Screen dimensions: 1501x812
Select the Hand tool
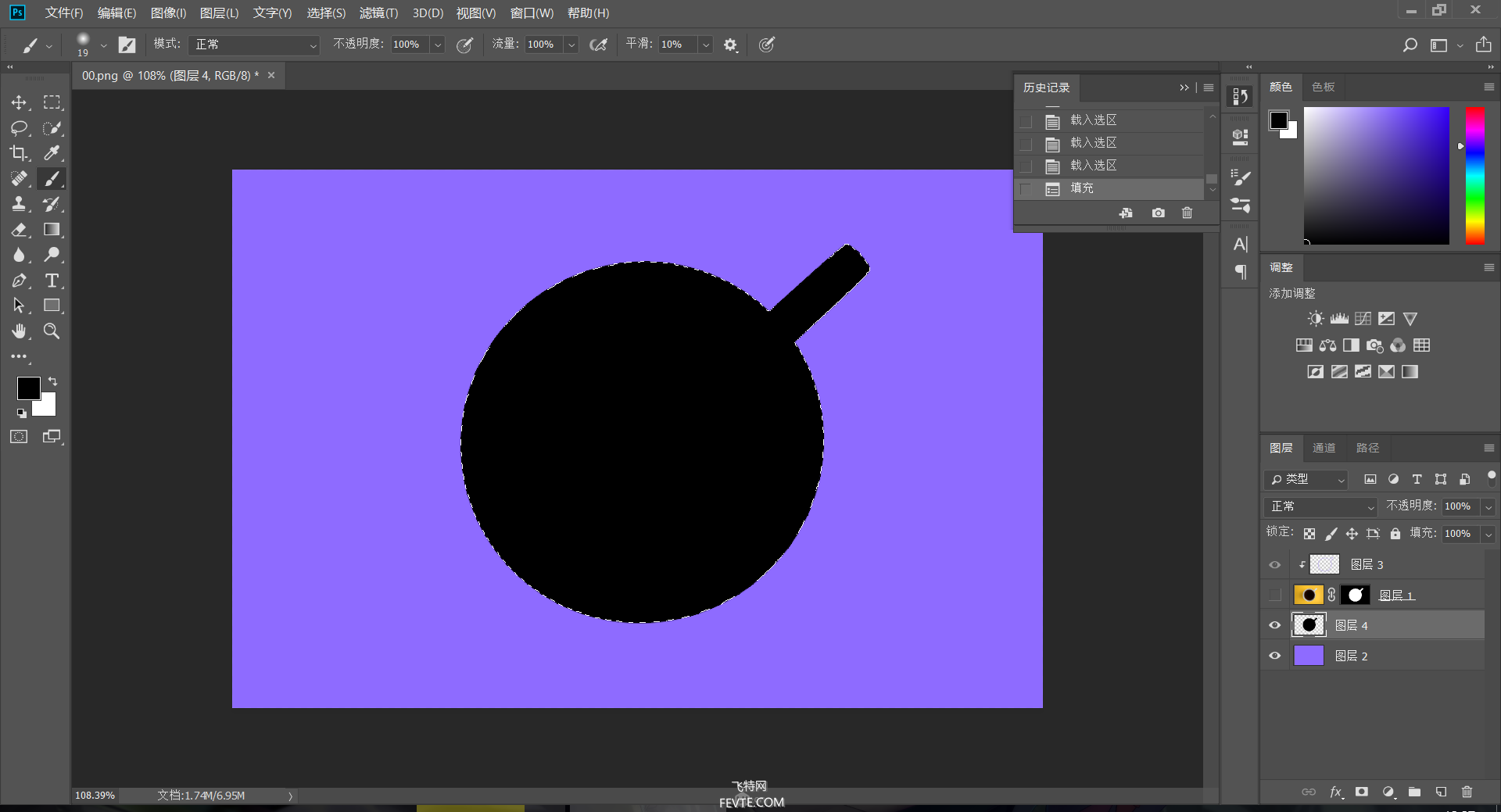click(x=19, y=331)
